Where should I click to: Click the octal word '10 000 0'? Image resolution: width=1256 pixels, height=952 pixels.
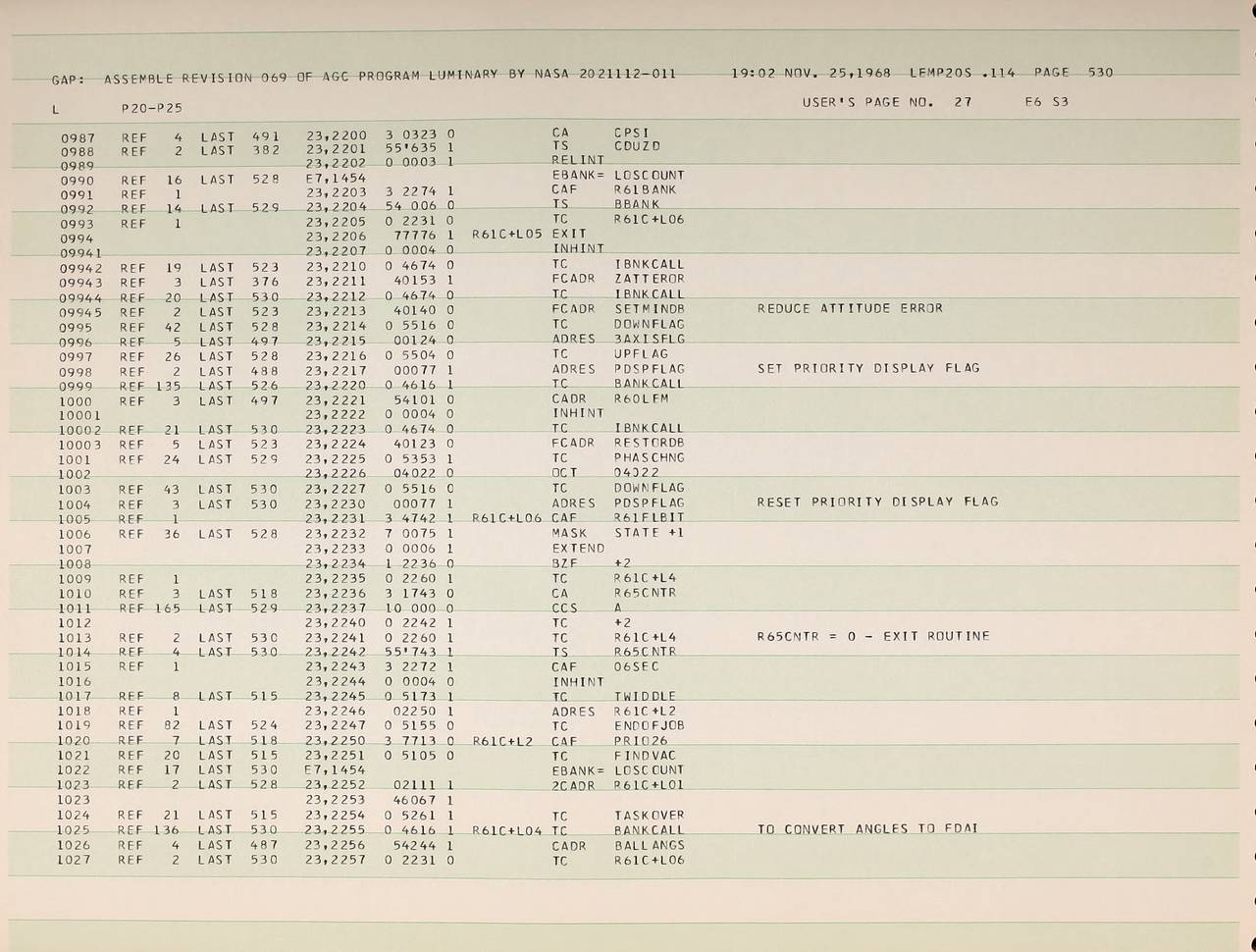(418, 608)
